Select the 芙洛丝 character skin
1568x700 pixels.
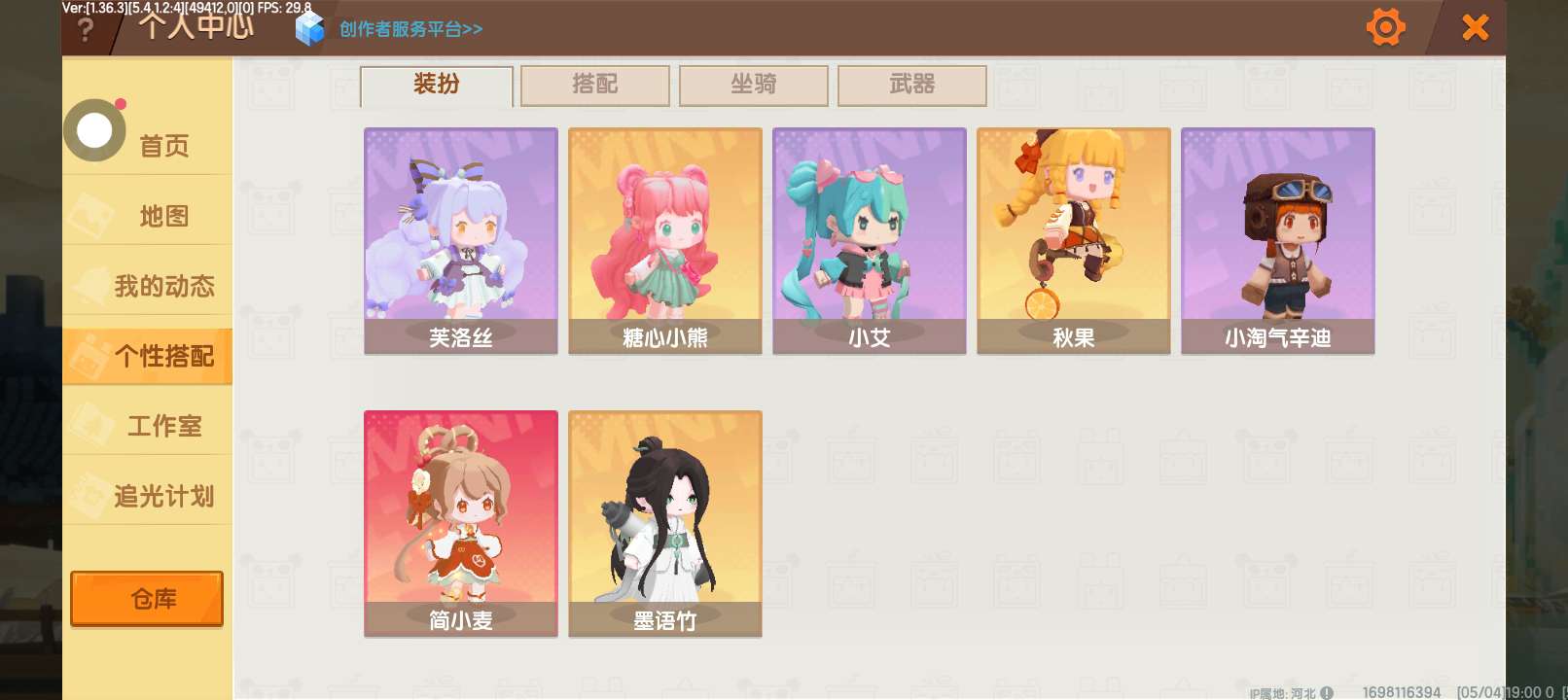461,241
